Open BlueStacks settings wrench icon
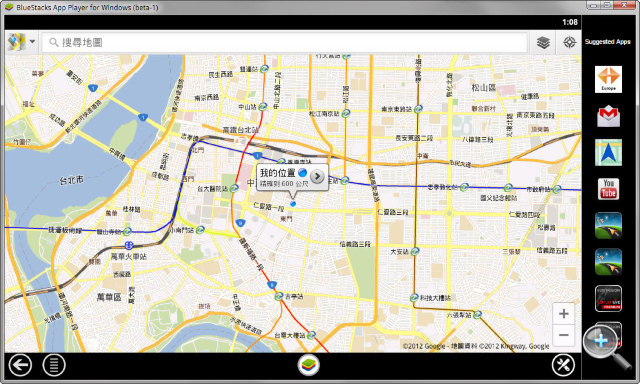 pyautogui.click(x=563, y=364)
